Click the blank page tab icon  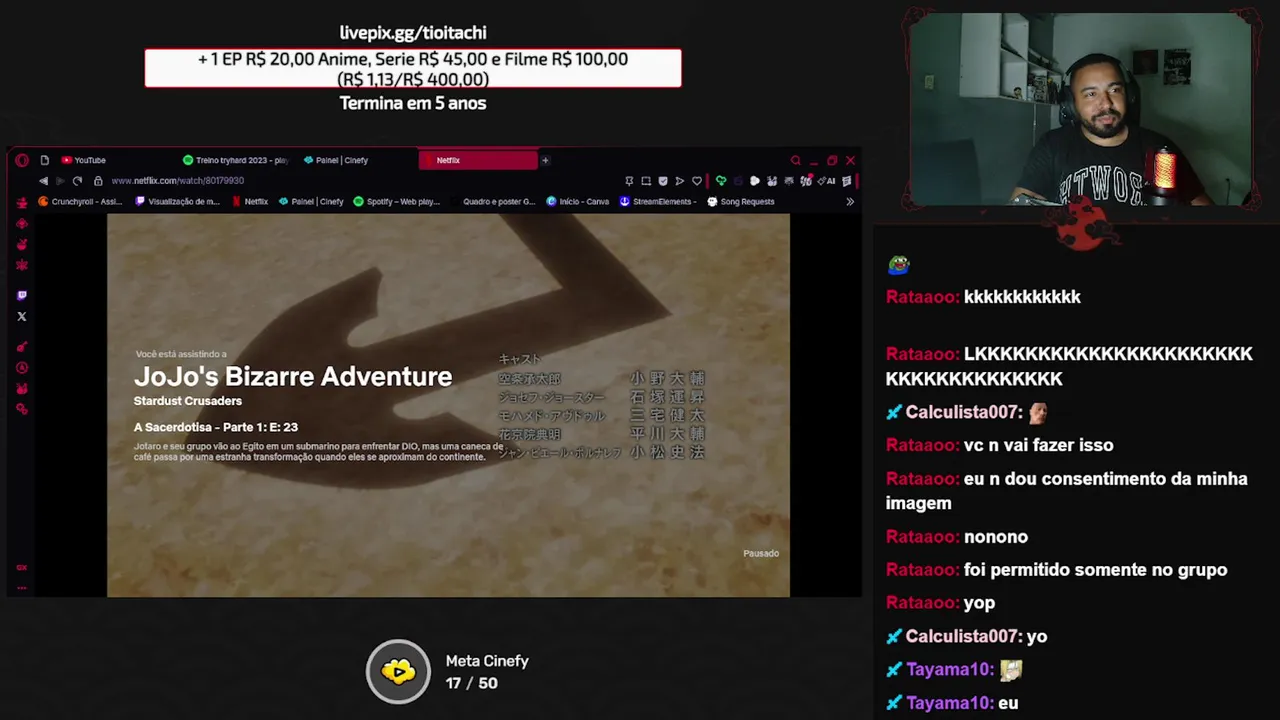click(44, 160)
